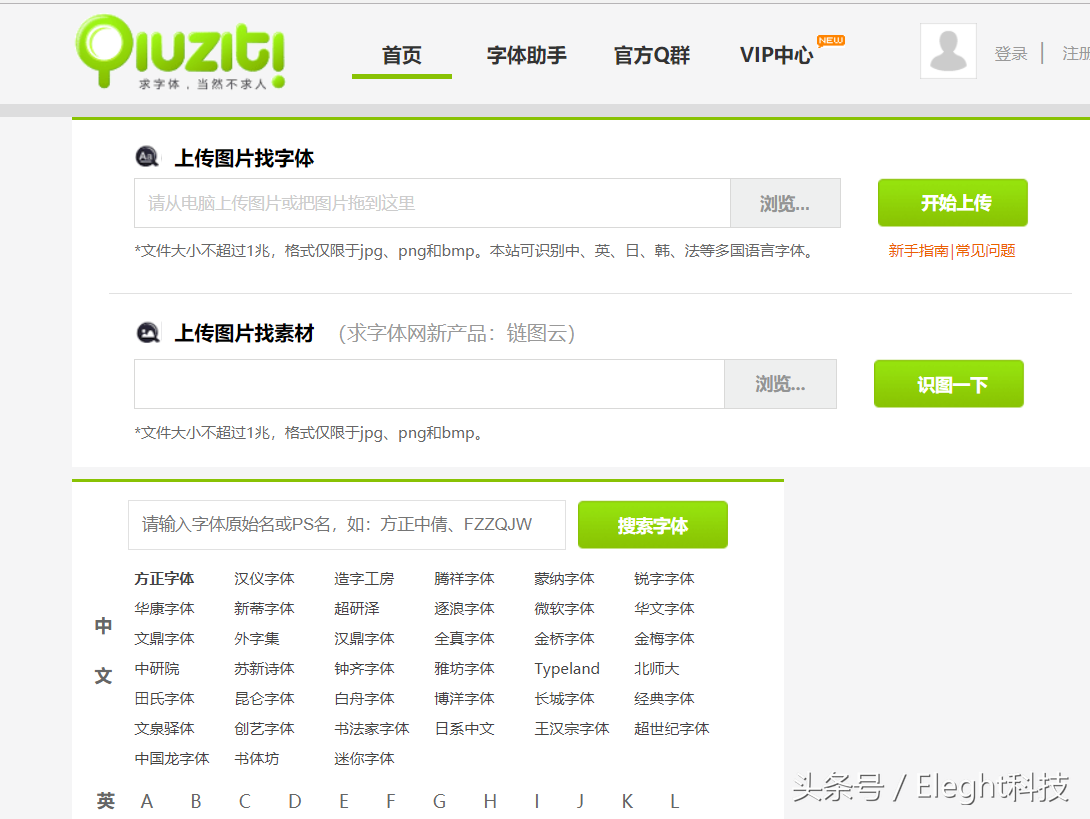The height and width of the screenshot is (819, 1090).
Task: Open the 官方Q群 menu item
Action: (x=651, y=55)
